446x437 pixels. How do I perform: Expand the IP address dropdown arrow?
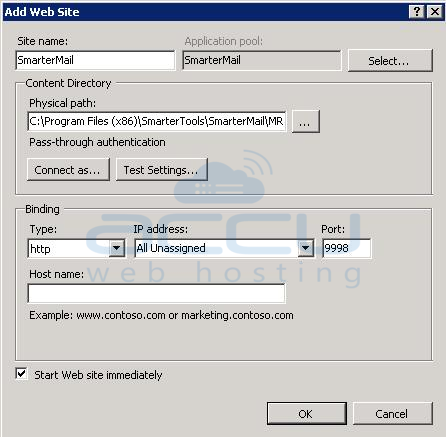click(x=305, y=248)
